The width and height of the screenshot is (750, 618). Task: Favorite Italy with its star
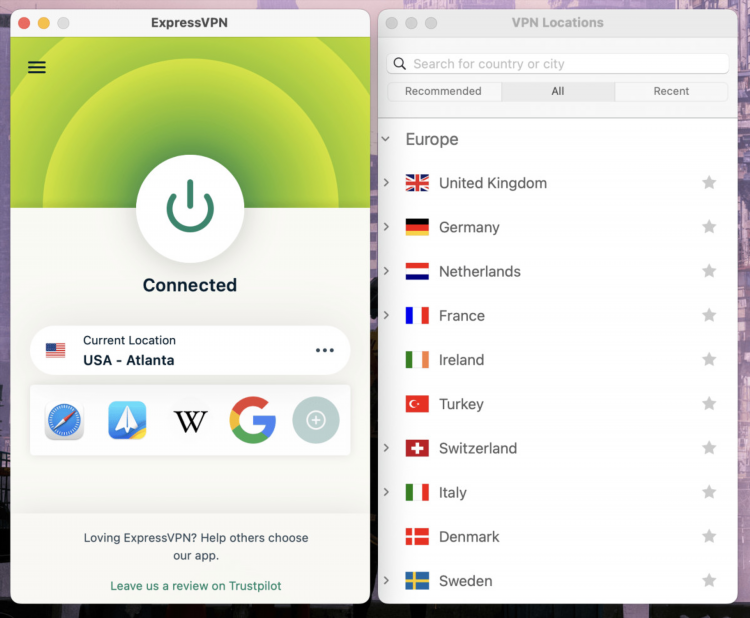(709, 492)
